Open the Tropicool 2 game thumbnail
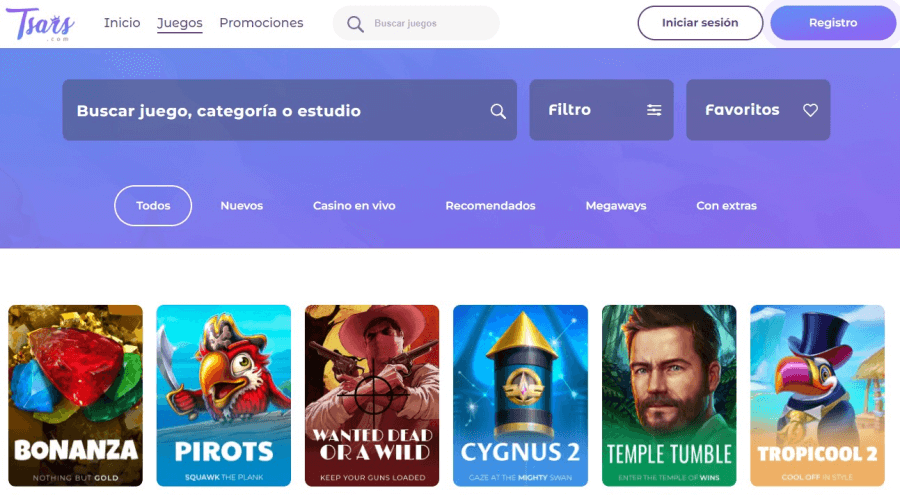This screenshot has width=900, height=495. 817,396
